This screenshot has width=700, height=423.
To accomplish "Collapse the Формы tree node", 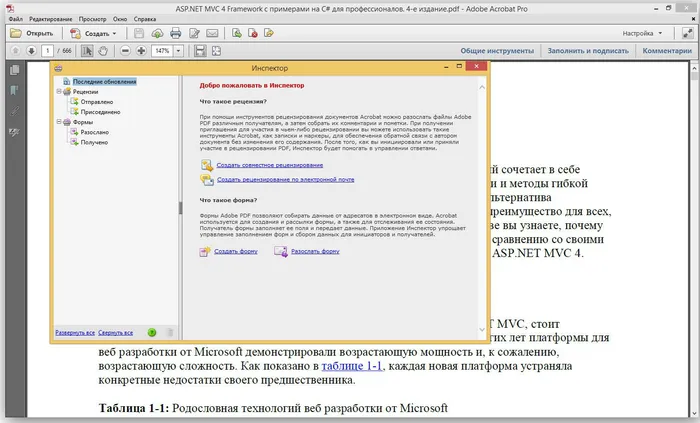I will coord(58,122).
